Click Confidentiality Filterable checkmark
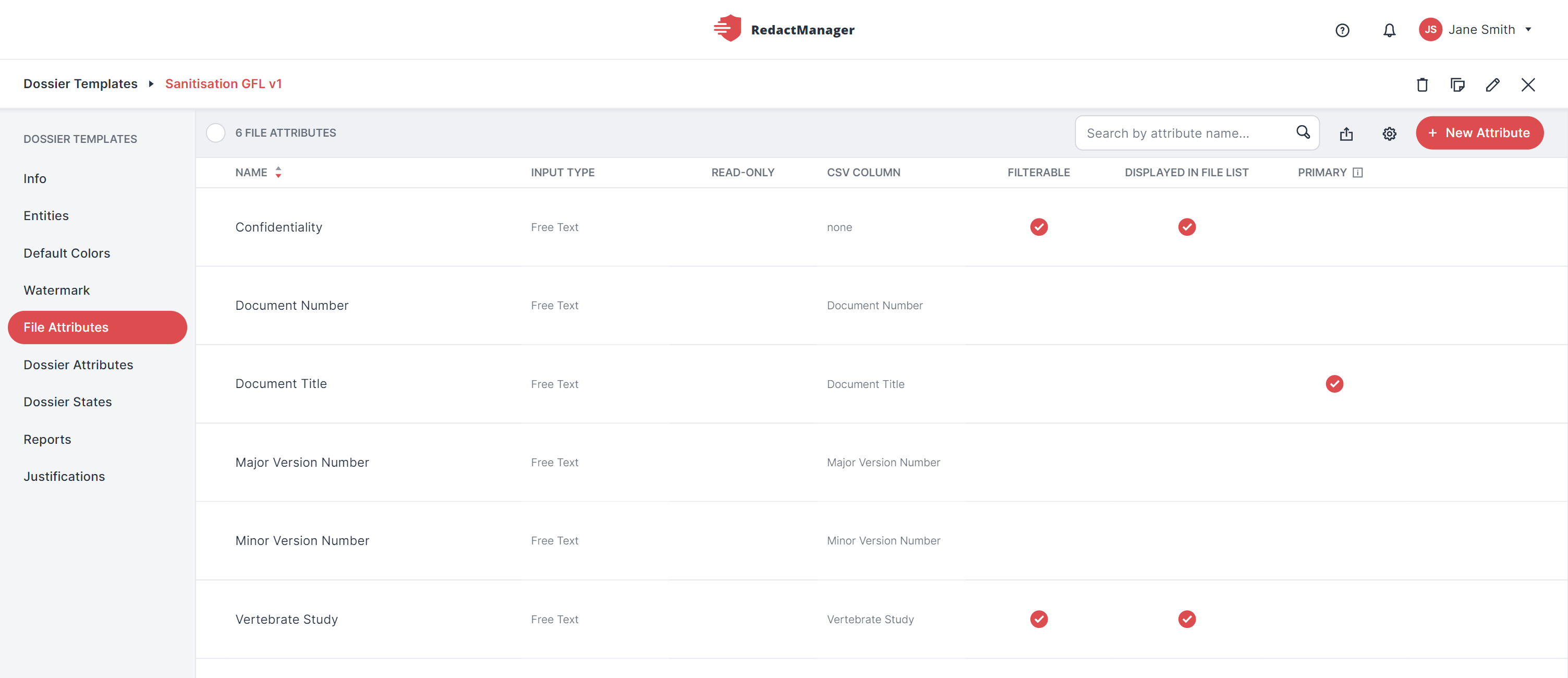 coord(1038,227)
